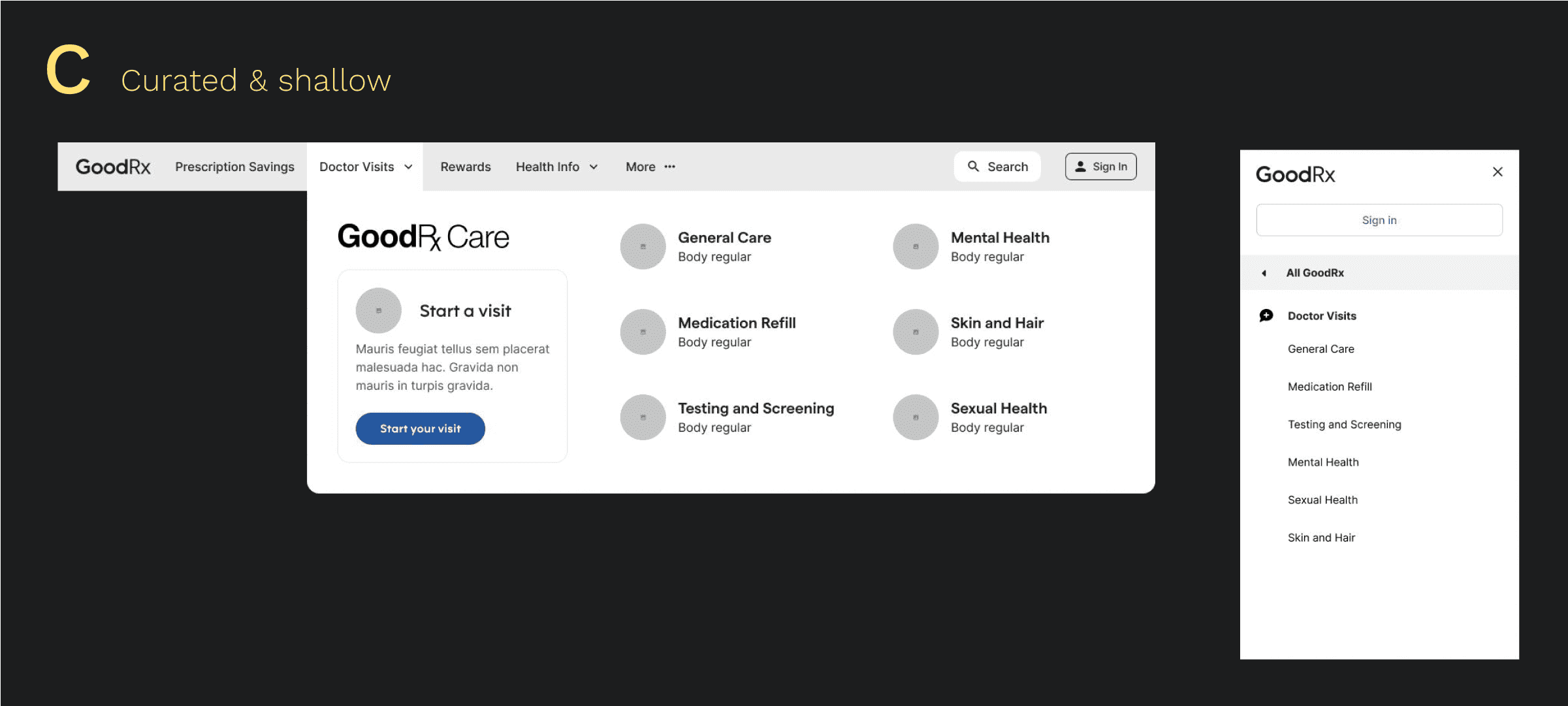Click the Start a visit heading

coord(465,311)
